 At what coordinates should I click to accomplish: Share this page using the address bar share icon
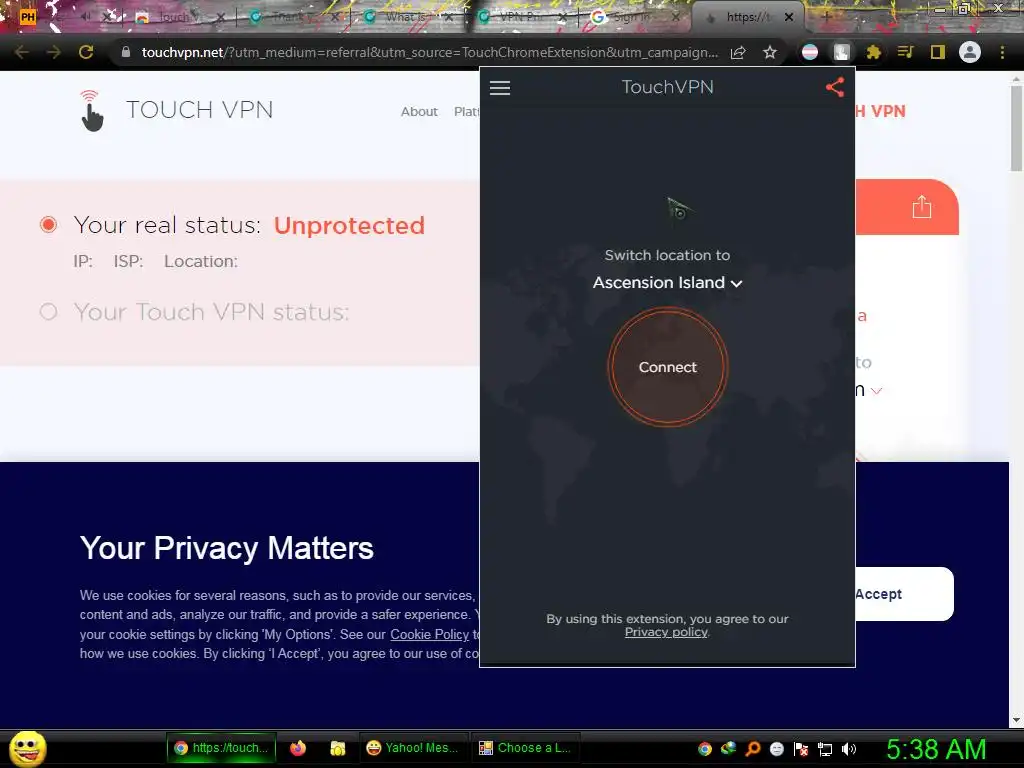(x=738, y=52)
